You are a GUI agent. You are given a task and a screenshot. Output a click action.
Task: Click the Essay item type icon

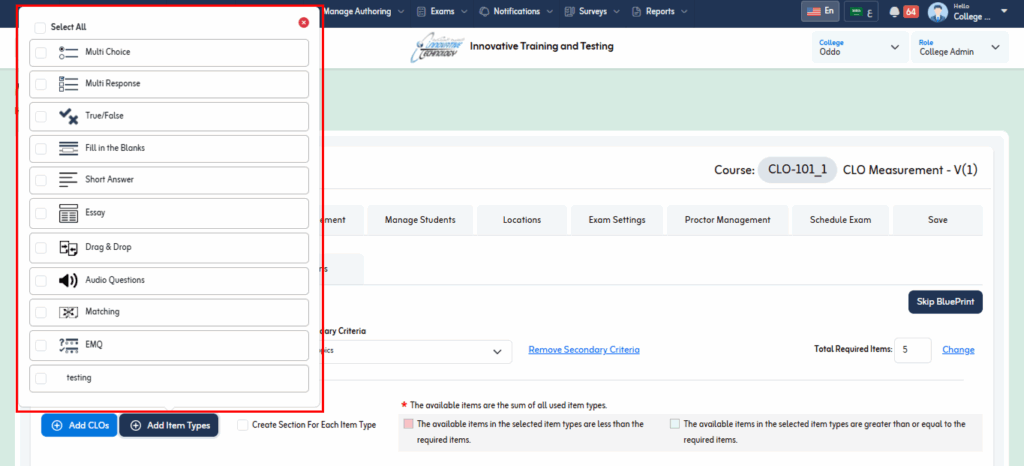point(68,213)
